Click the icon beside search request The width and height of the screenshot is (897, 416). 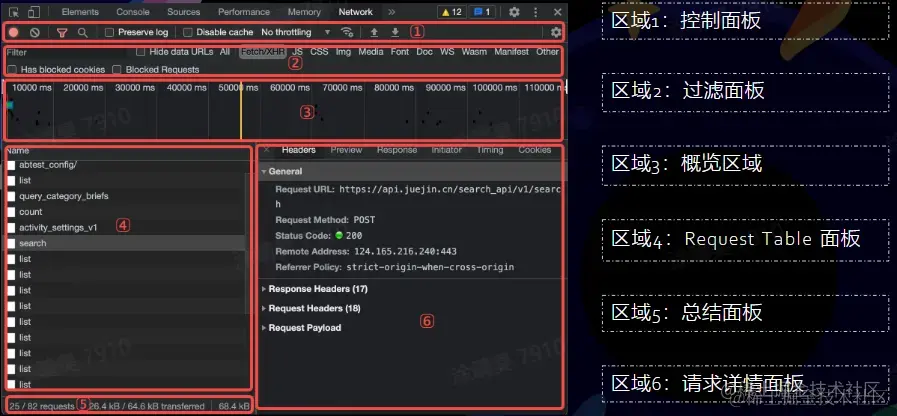11,243
